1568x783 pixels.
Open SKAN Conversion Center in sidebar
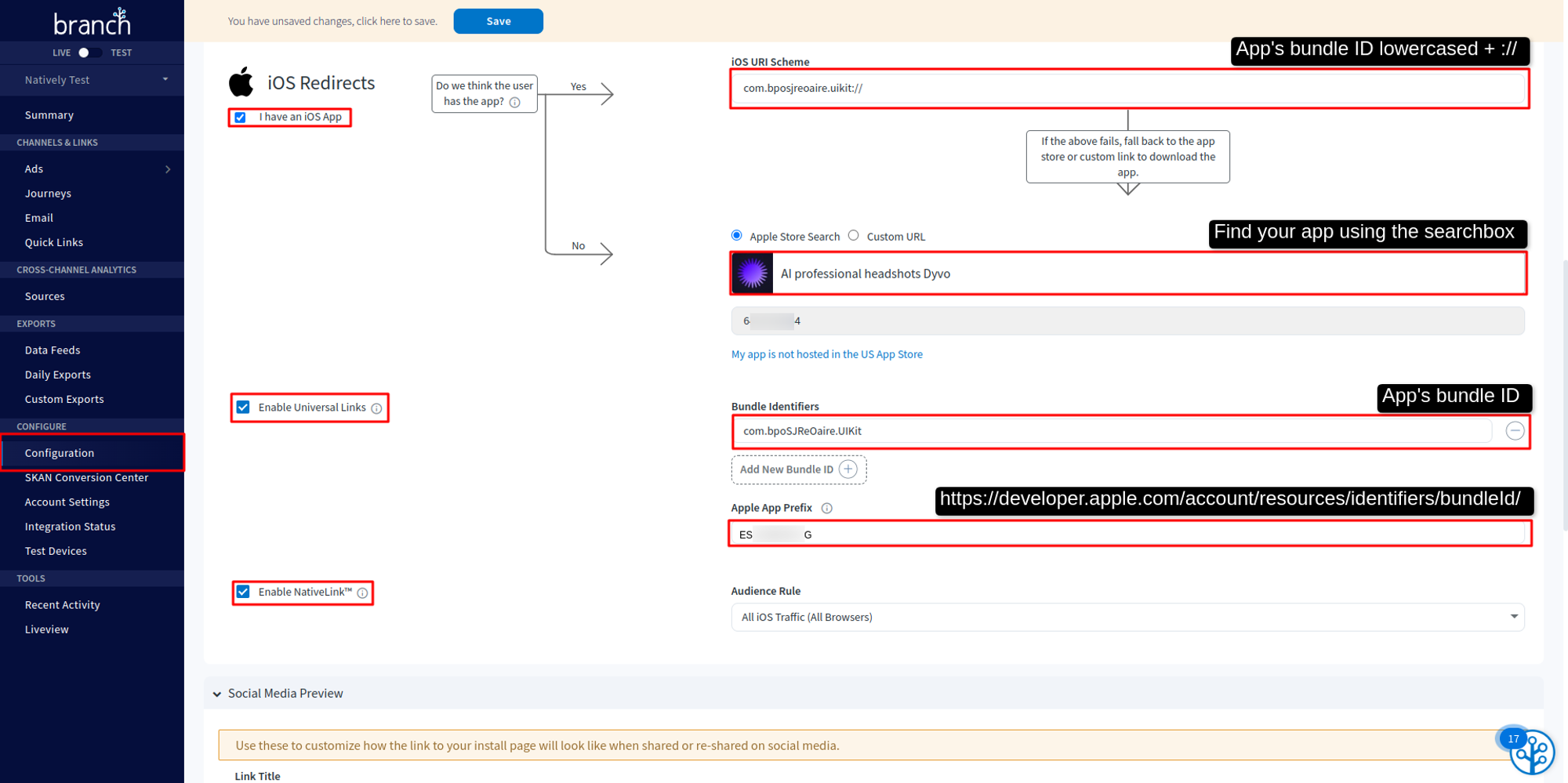point(86,477)
